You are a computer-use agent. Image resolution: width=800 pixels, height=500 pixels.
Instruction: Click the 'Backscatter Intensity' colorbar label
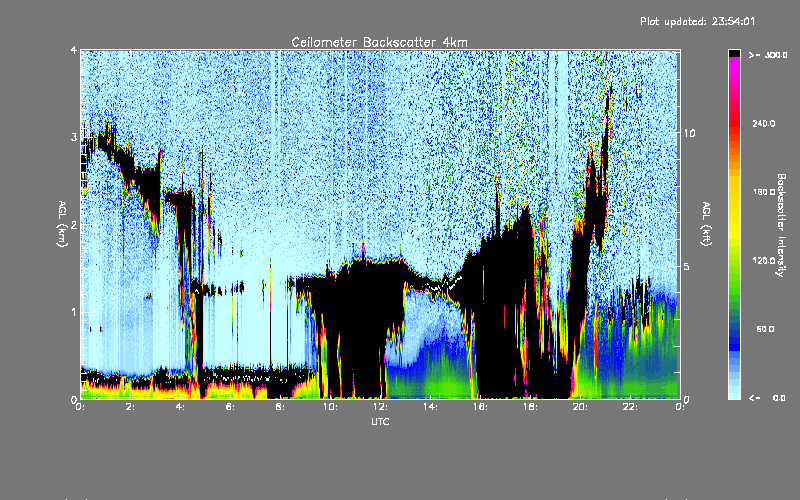pyautogui.click(x=781, y=225)
